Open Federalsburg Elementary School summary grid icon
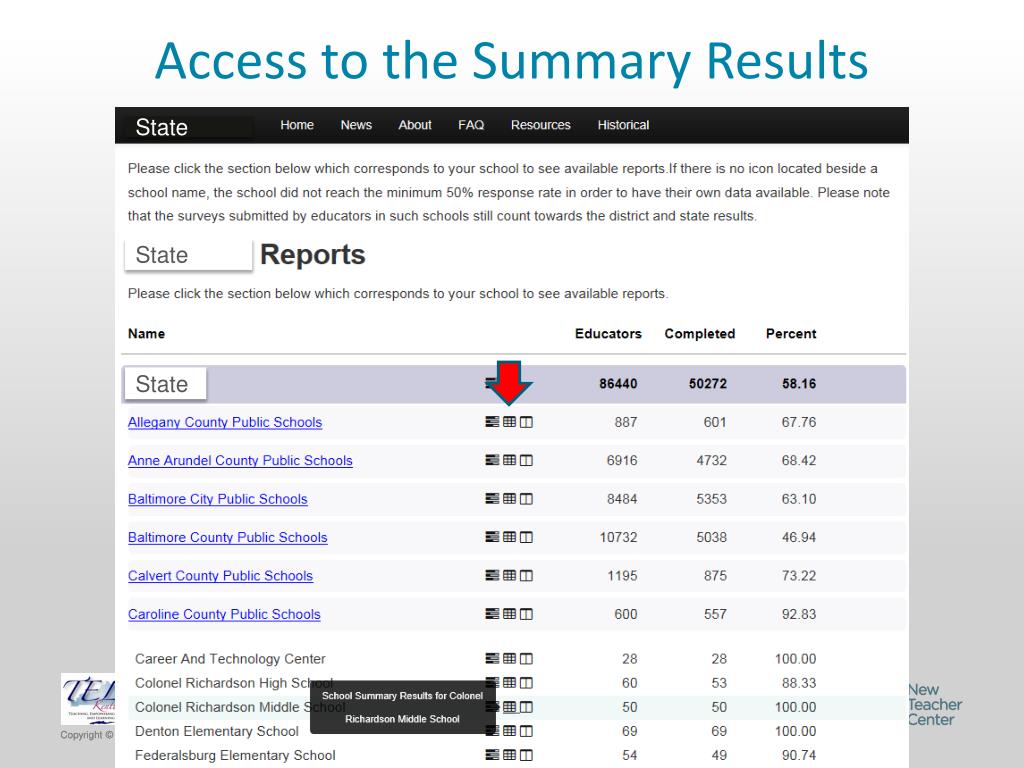 pyautogui.click(x=509, y=755)
